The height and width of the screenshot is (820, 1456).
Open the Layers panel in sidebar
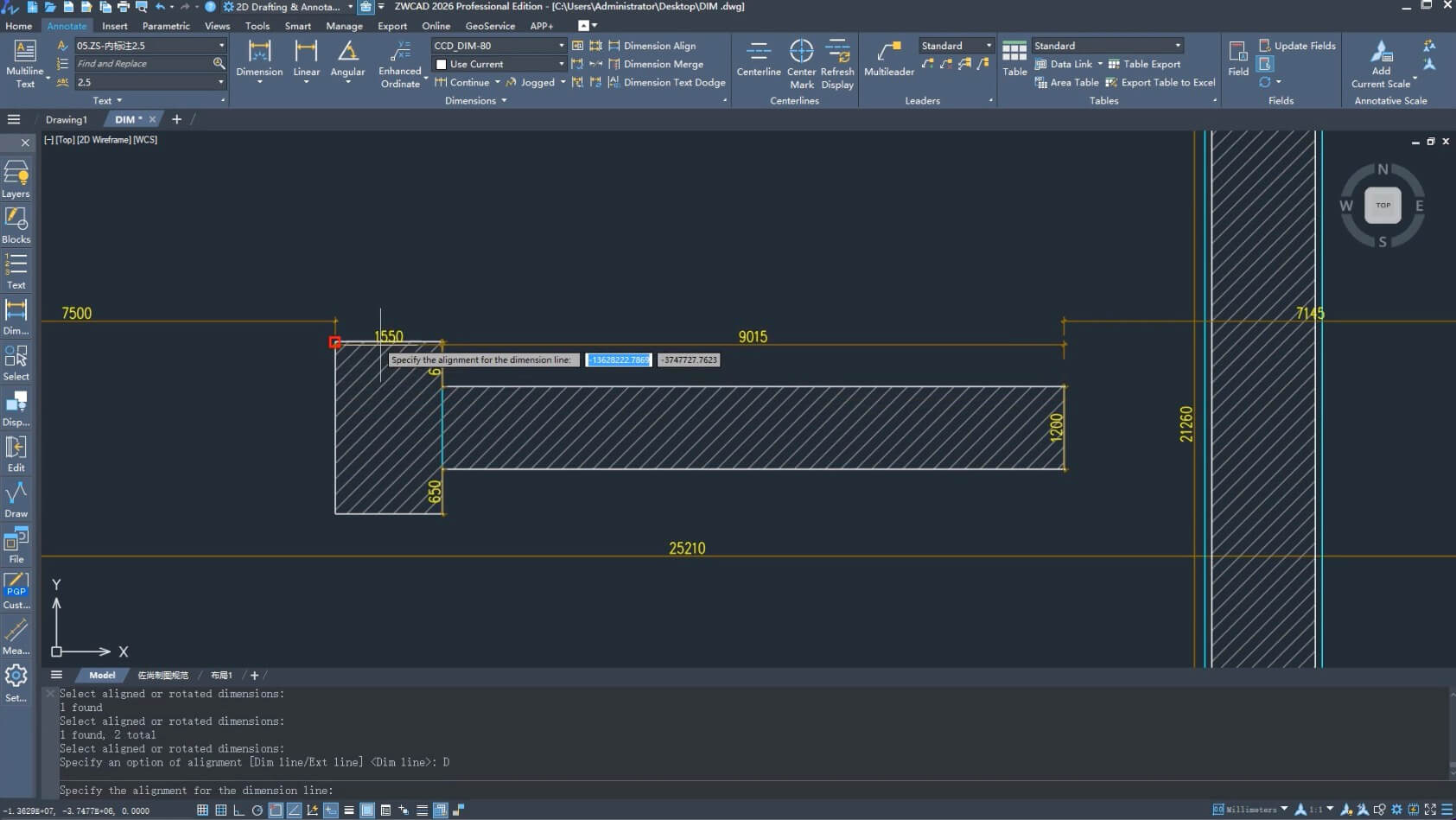pos(16,180)
